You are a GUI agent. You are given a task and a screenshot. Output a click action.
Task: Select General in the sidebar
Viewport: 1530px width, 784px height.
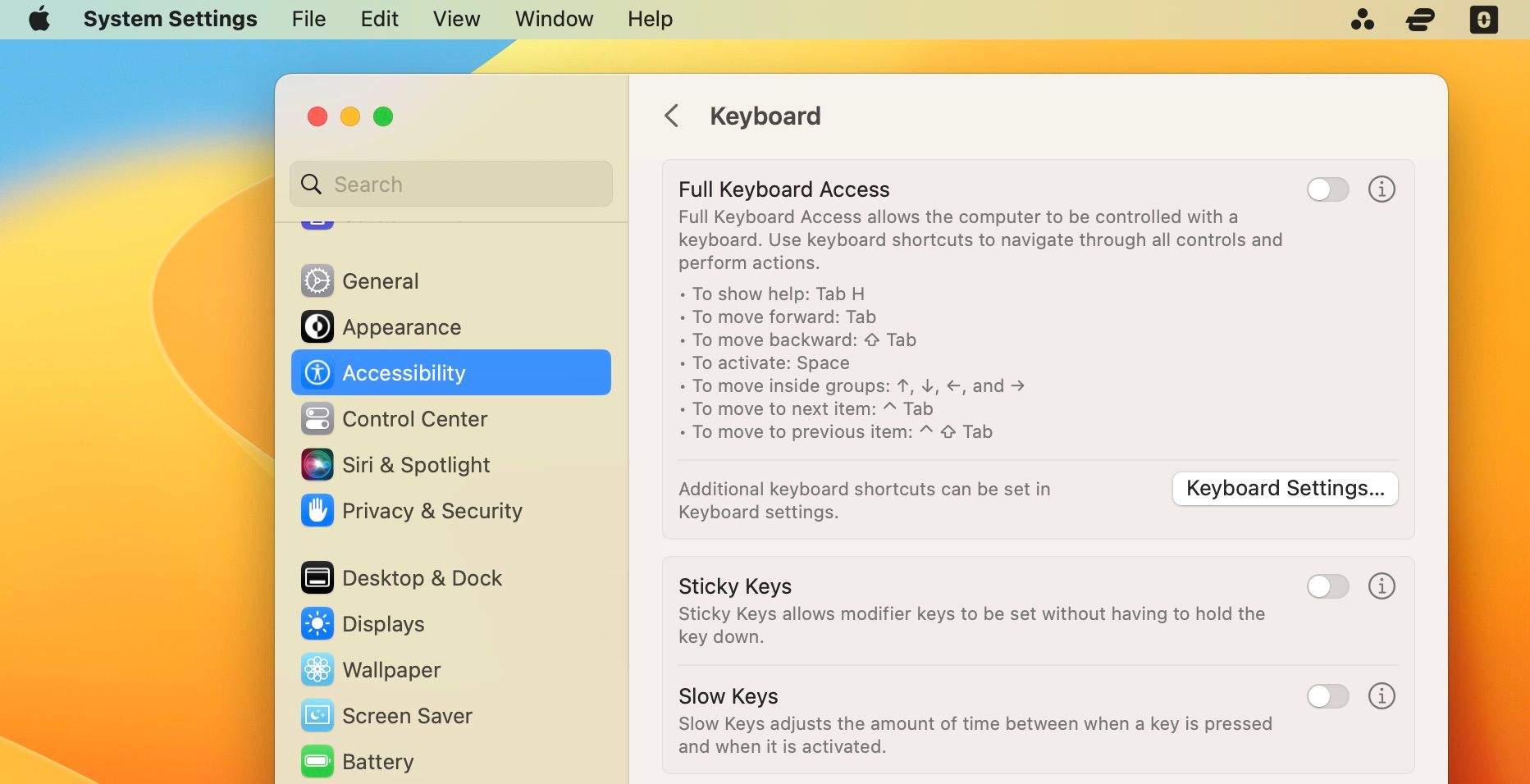(x=451, y=281)
